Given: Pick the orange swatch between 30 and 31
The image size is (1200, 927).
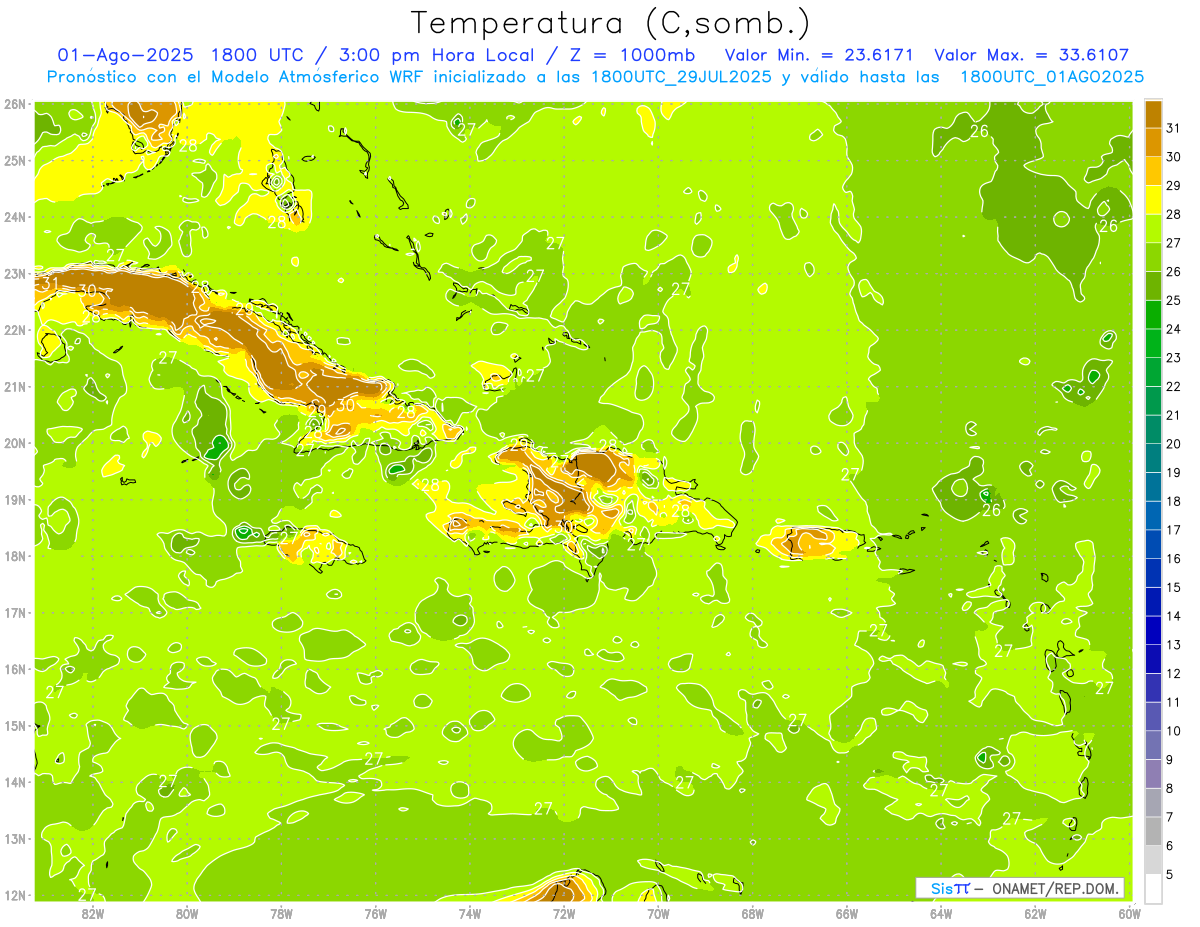Looking at the screenshot, I should tap(1153, 143).
